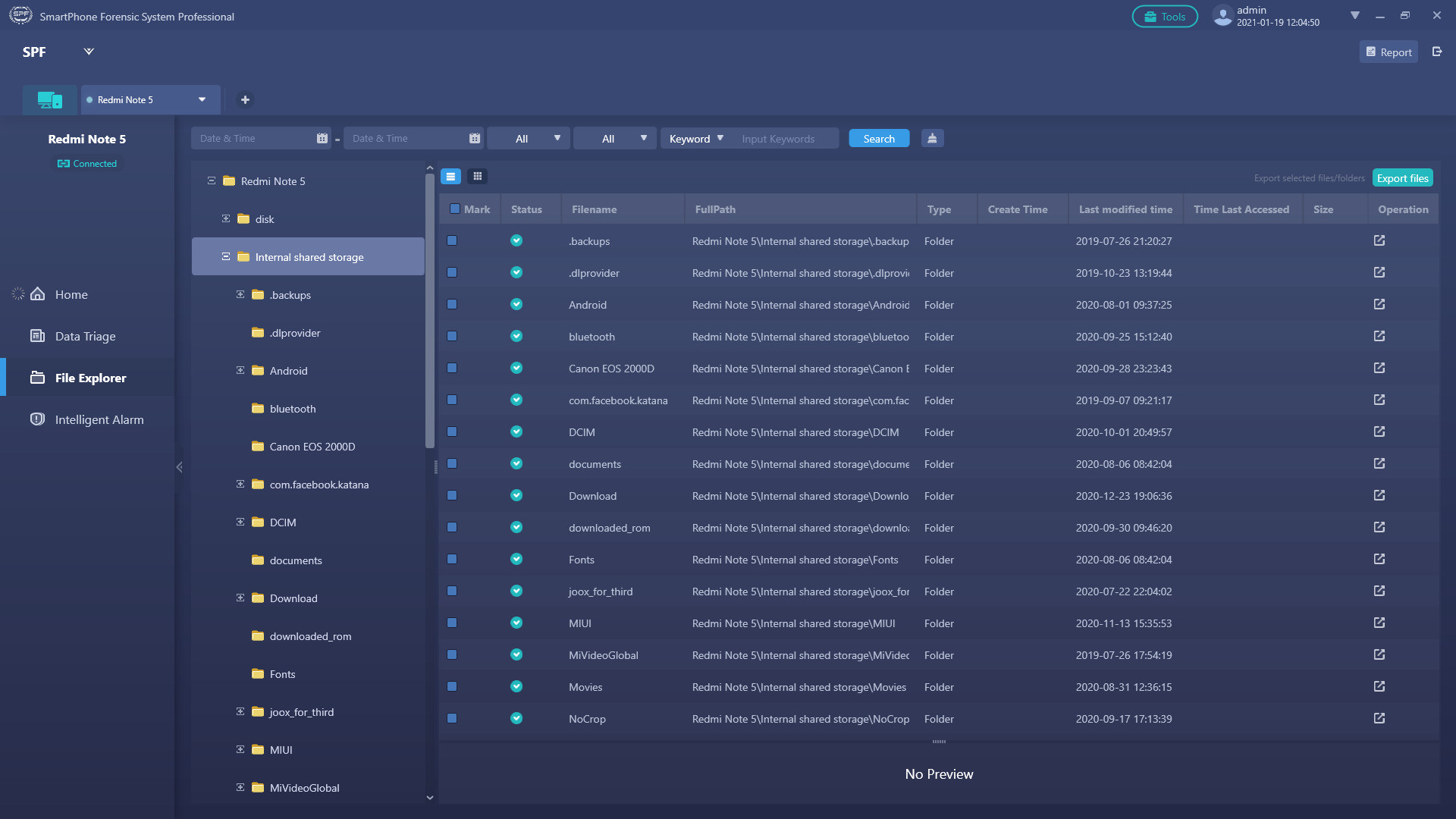Click export icon for Android row

point(1379,304)
